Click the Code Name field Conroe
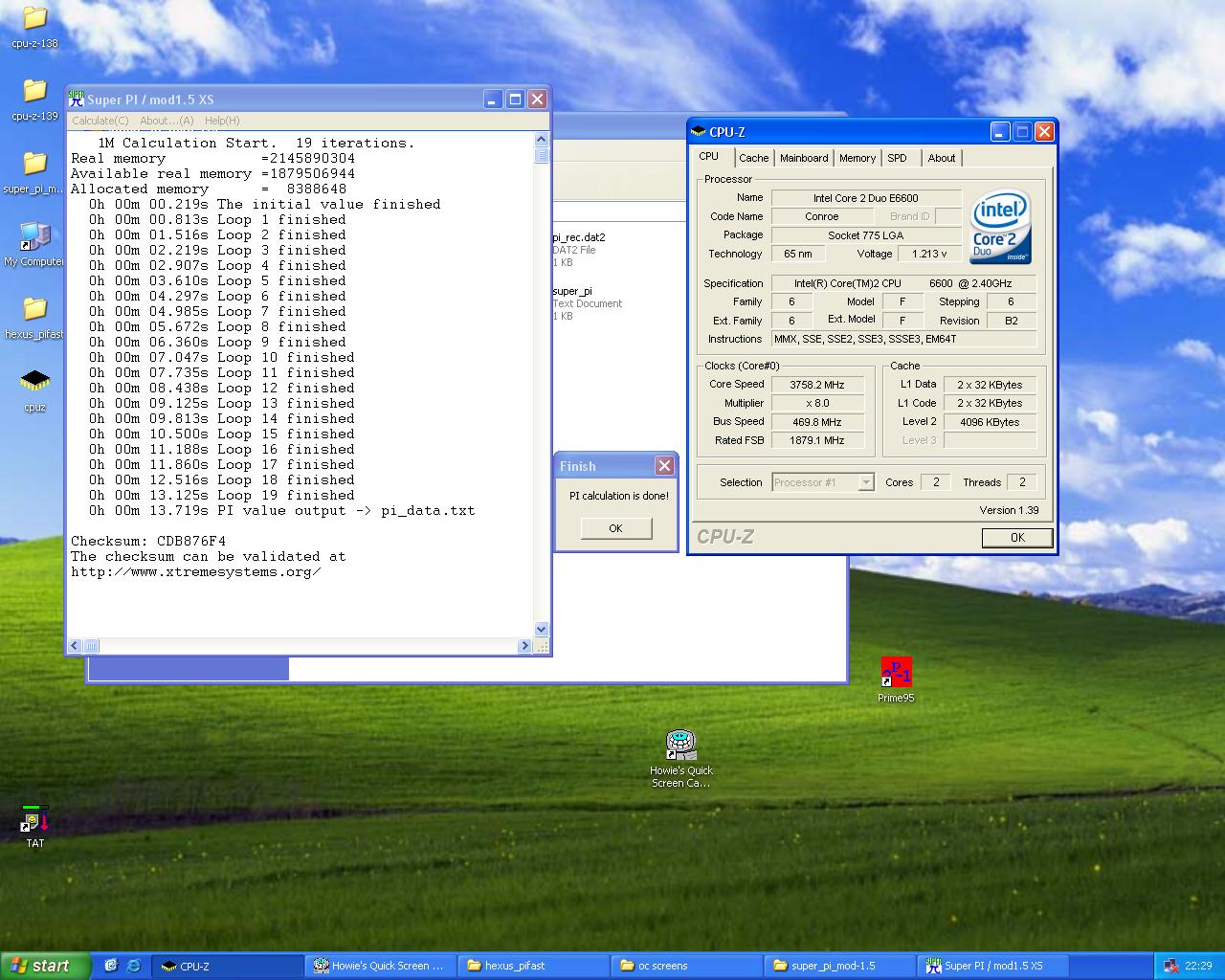 (x=822, y=216)
